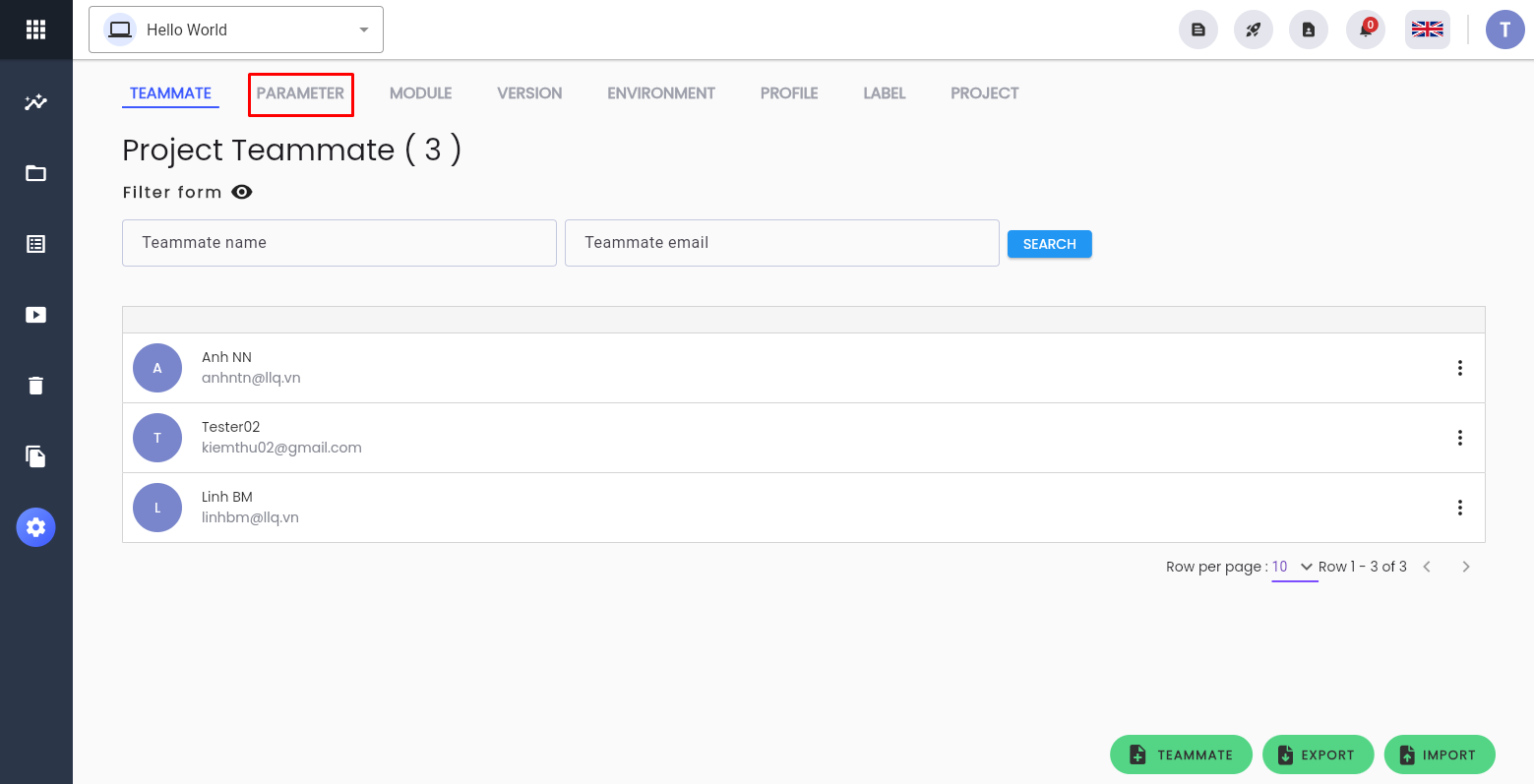Viewport: 1534px width, 784px height.
Task: Click the Anh NN avatar circle
Action: pyautogui.click(x=157, y=368)
